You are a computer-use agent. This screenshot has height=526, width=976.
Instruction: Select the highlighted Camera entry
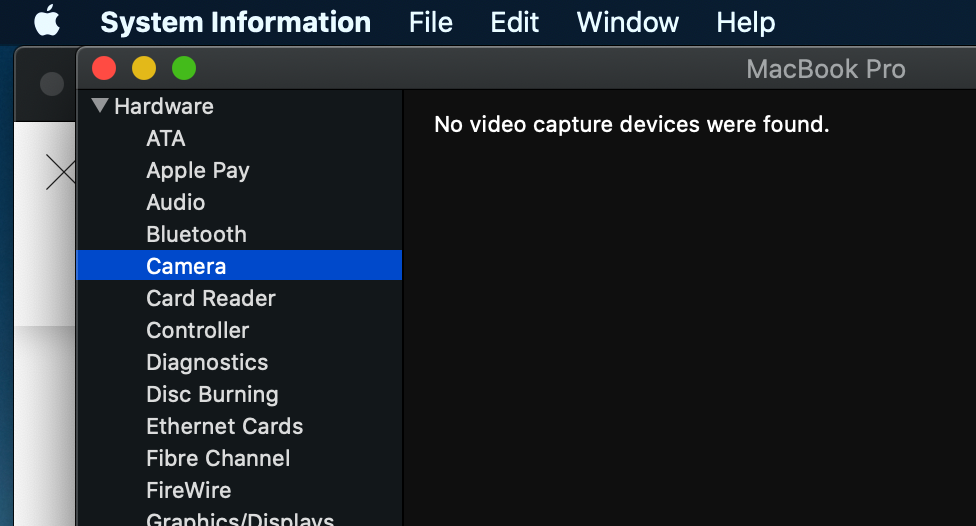(x=186, y=266)
